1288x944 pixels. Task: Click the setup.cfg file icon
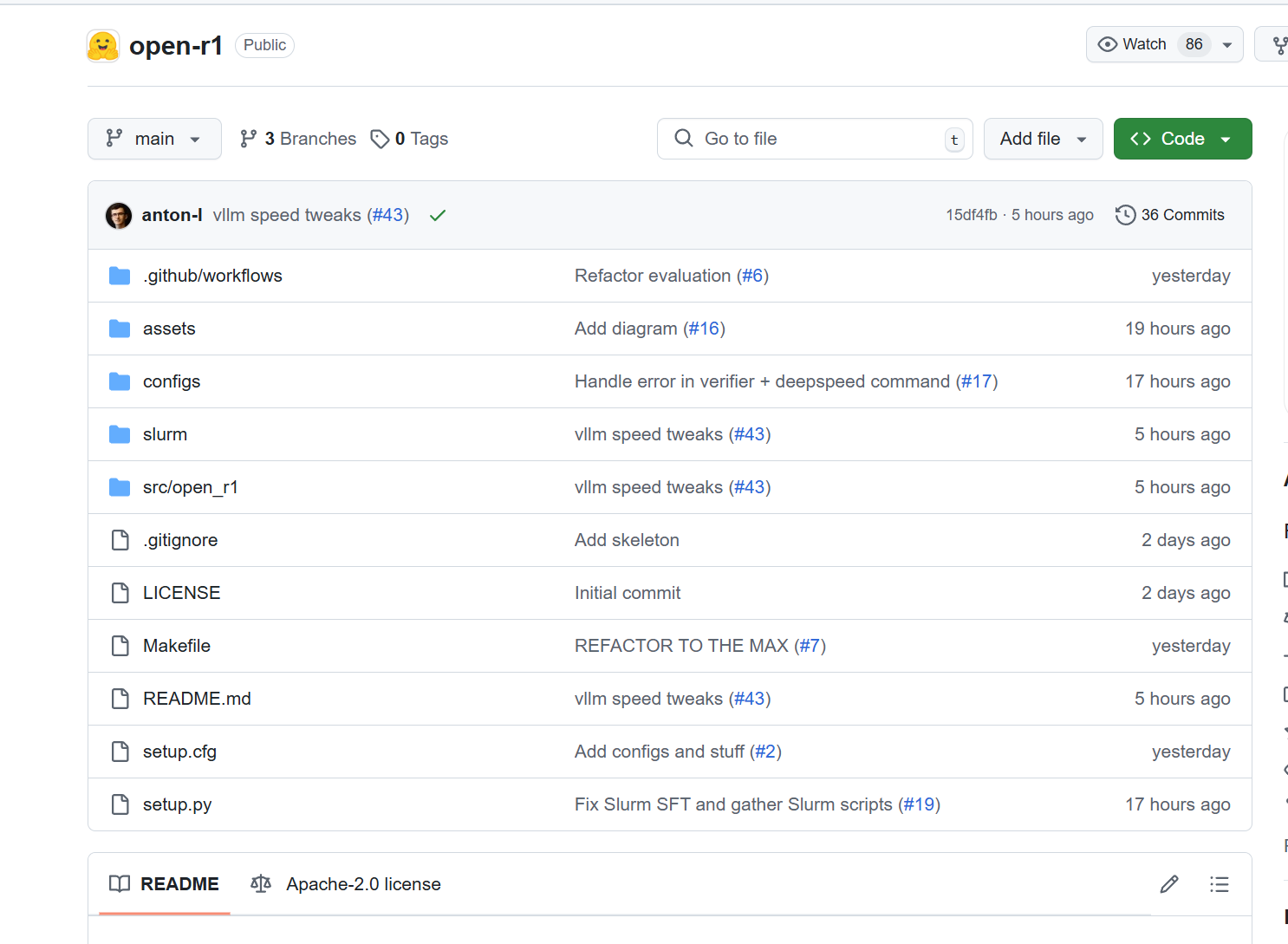[x=120, y=752]
